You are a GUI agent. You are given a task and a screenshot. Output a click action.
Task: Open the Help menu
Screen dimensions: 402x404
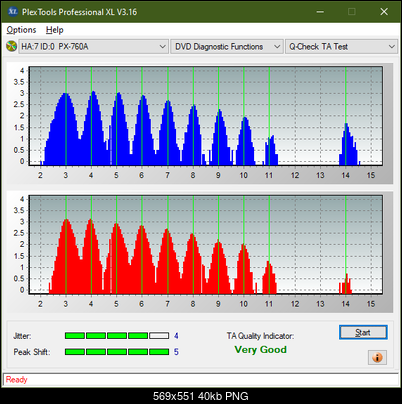(55, 30)
